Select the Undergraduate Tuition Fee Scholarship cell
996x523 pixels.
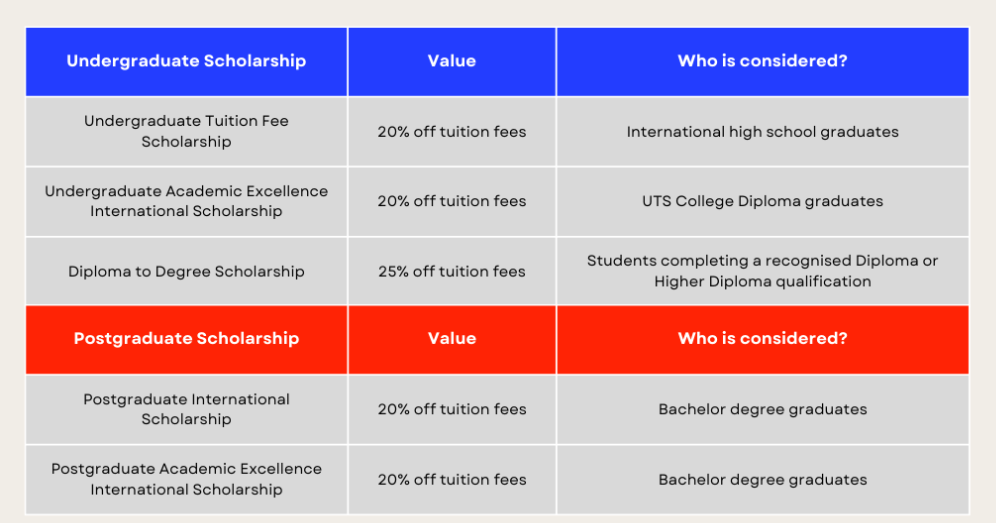click(186, 131)
